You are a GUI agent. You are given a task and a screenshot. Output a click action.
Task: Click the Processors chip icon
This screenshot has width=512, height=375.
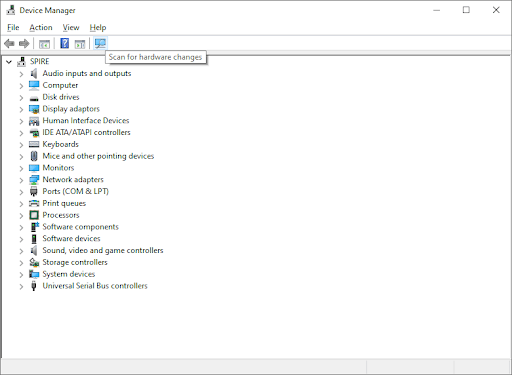pyautogui.click(x=34, y=215)
